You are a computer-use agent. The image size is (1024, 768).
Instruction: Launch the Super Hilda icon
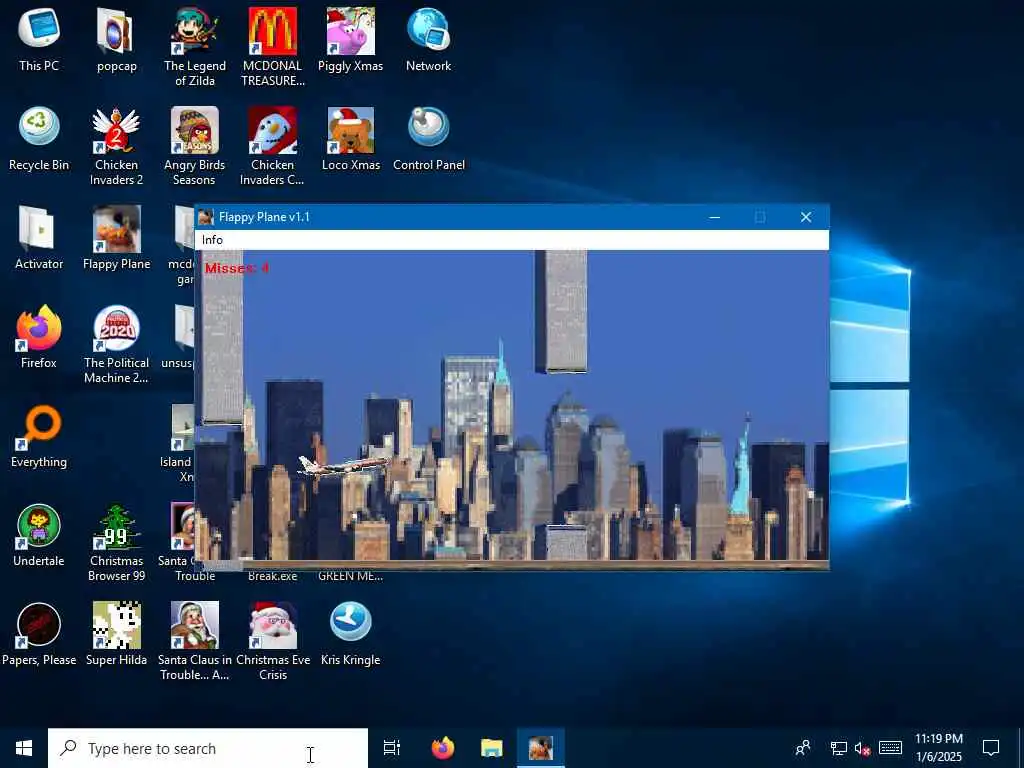(x=116, y=634)
